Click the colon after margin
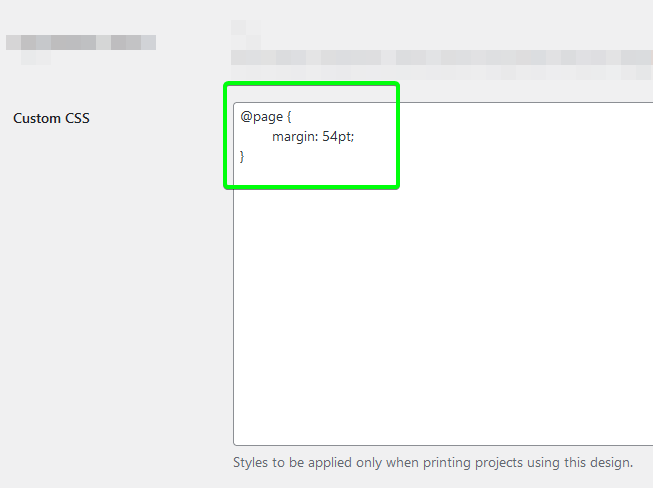653x488 pixels. point(317,137)
